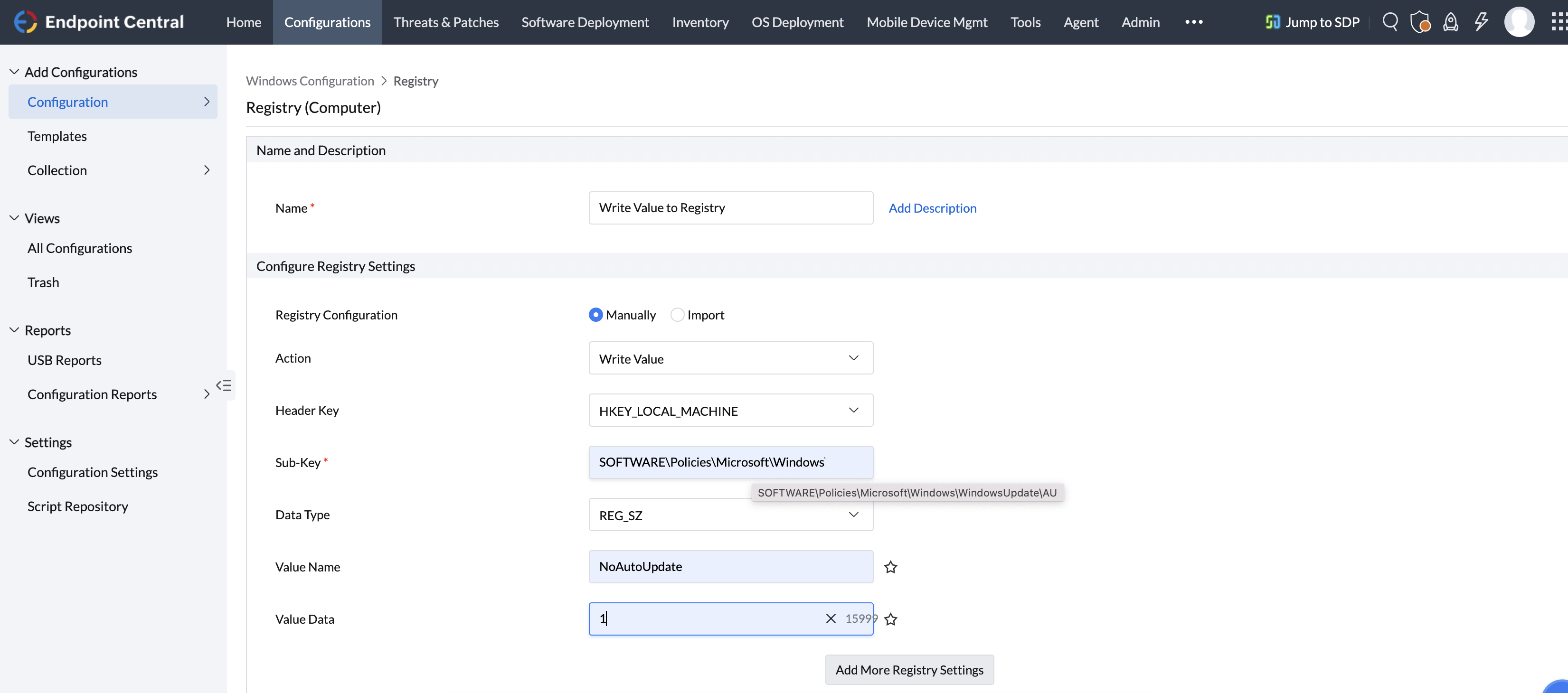
Task: Click into the Sub-Key input field
Action: (730, 462)
